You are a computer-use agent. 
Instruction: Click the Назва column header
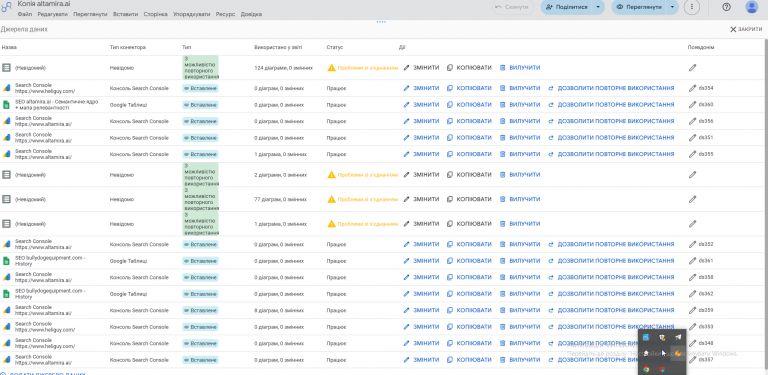coord(9,47)
